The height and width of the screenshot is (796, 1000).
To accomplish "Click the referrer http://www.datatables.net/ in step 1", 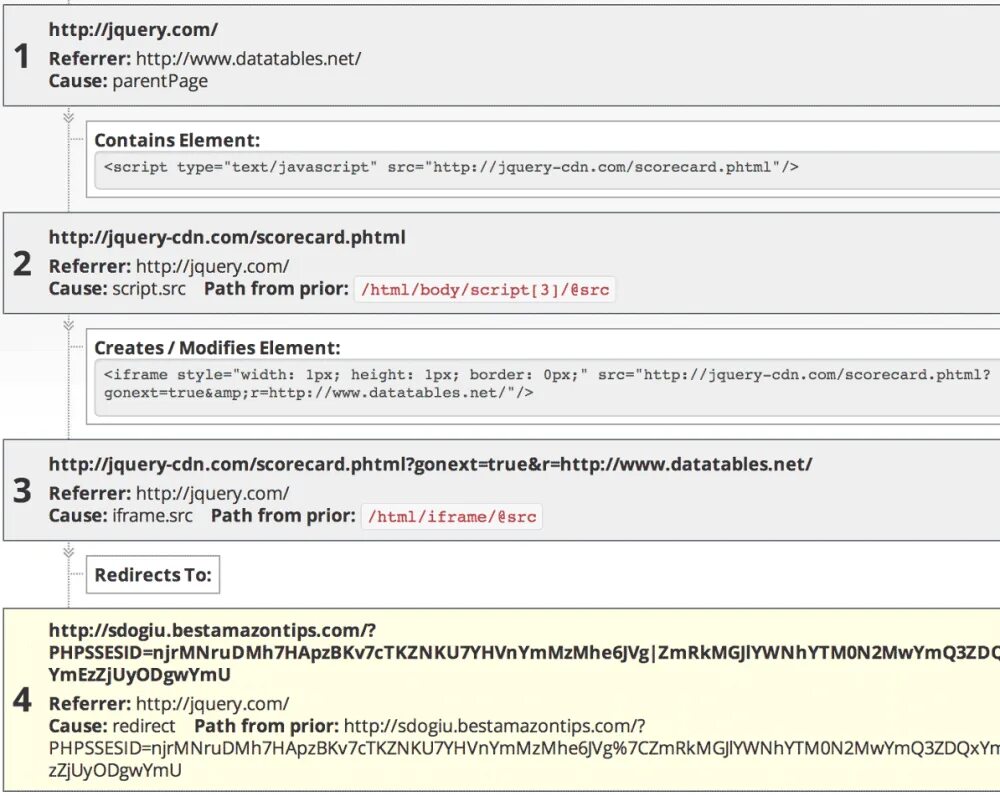I will coord(249,59).
